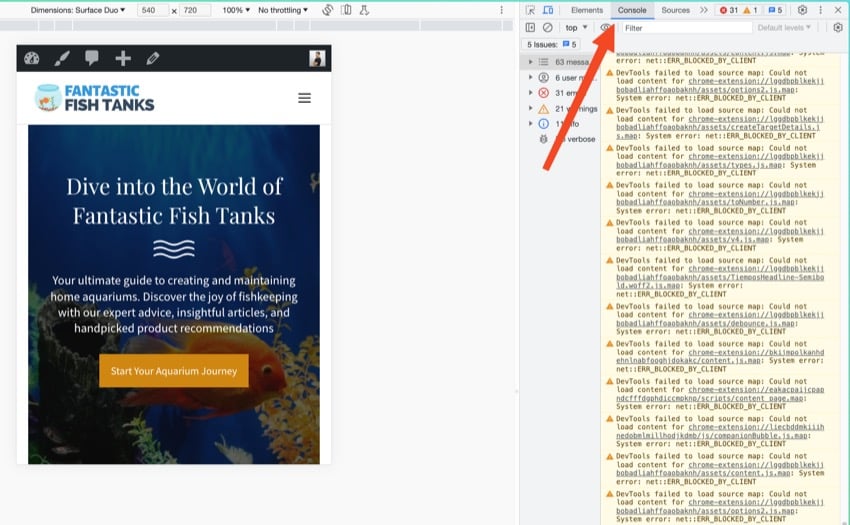Switch to the Sources tab
This screenshot has width=850, height=525.
(x=675, y=10)
